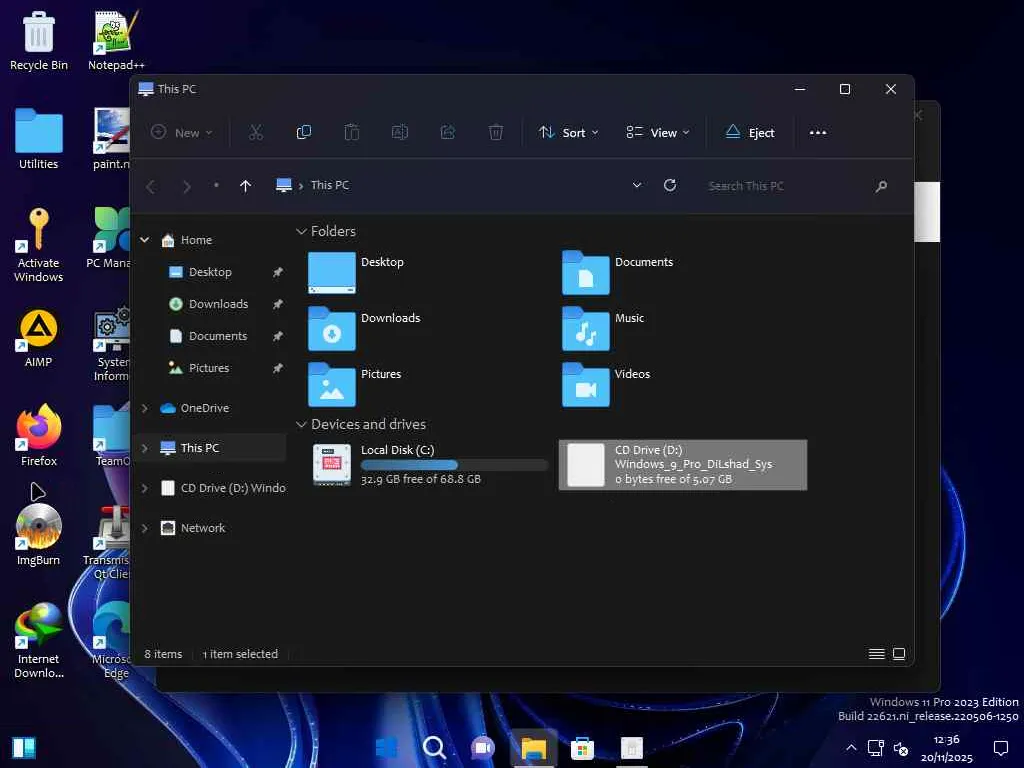
Task: Select the Utilities folder on desktop
Action: coord(39,140)
